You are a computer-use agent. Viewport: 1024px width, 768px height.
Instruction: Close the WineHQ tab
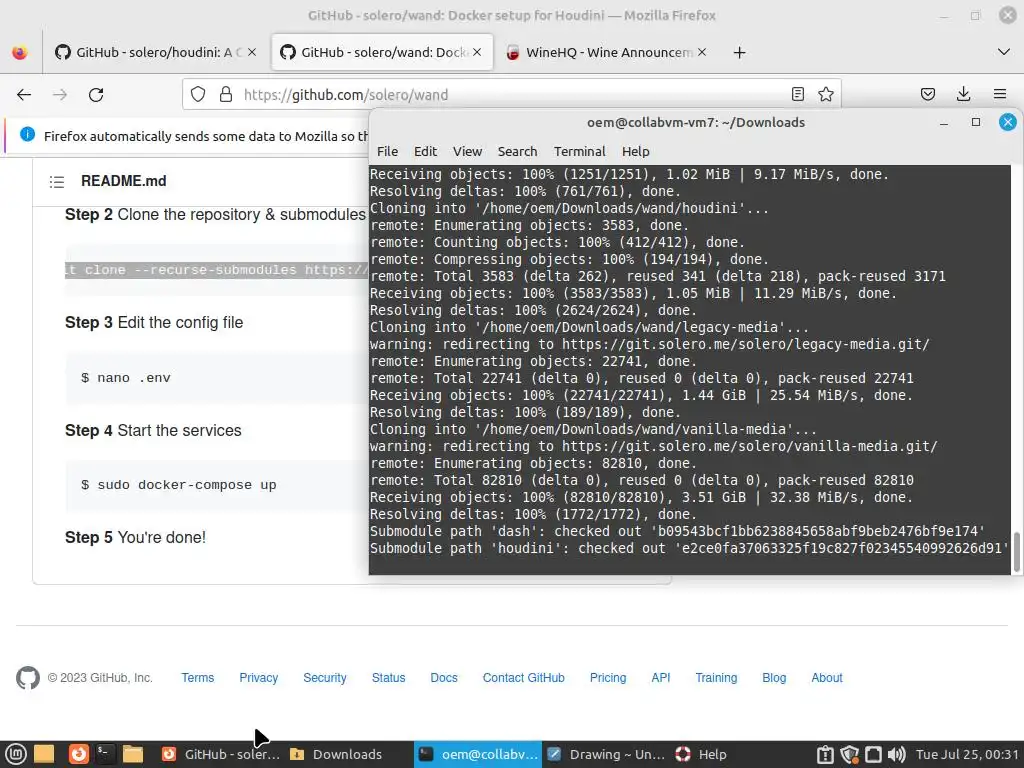tap(702, 52)
